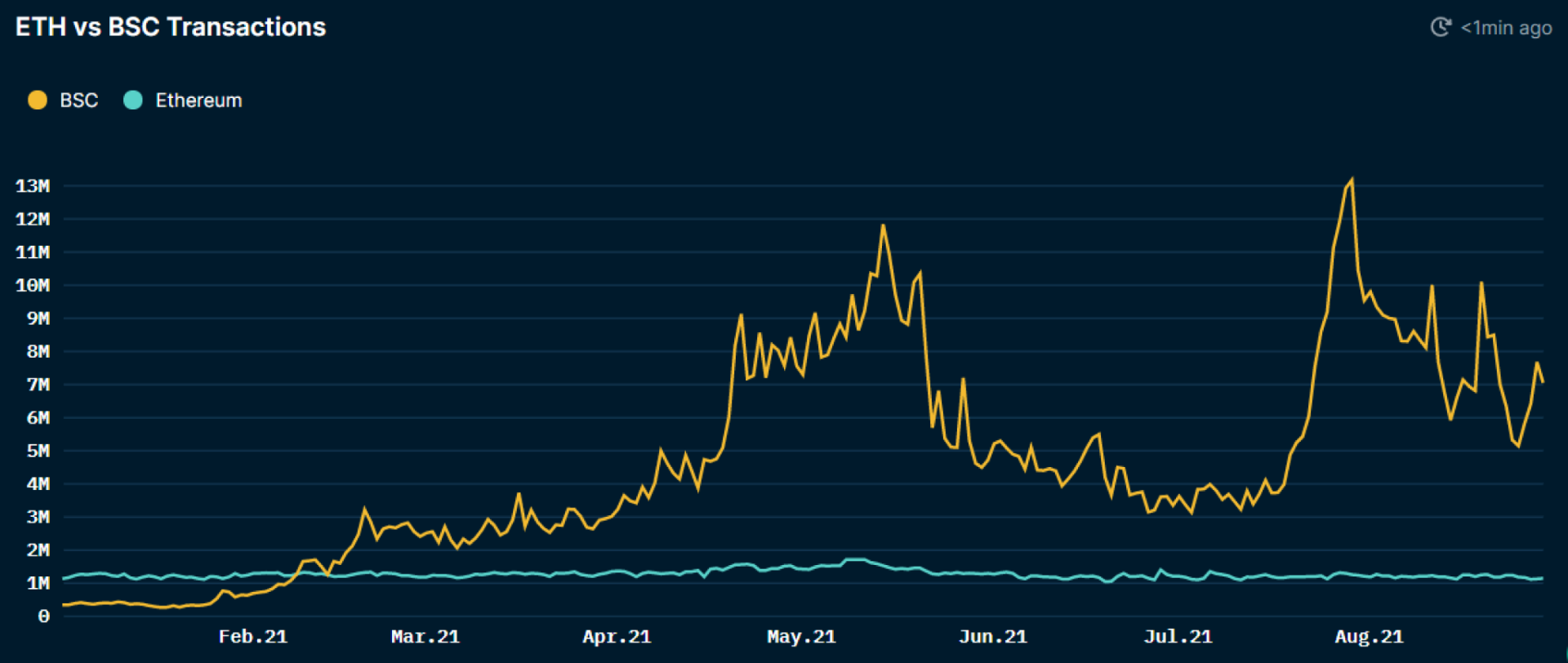Click the 1M y-axis label
This screenshot has height=663, width=1568.
[x=38, y=583]
